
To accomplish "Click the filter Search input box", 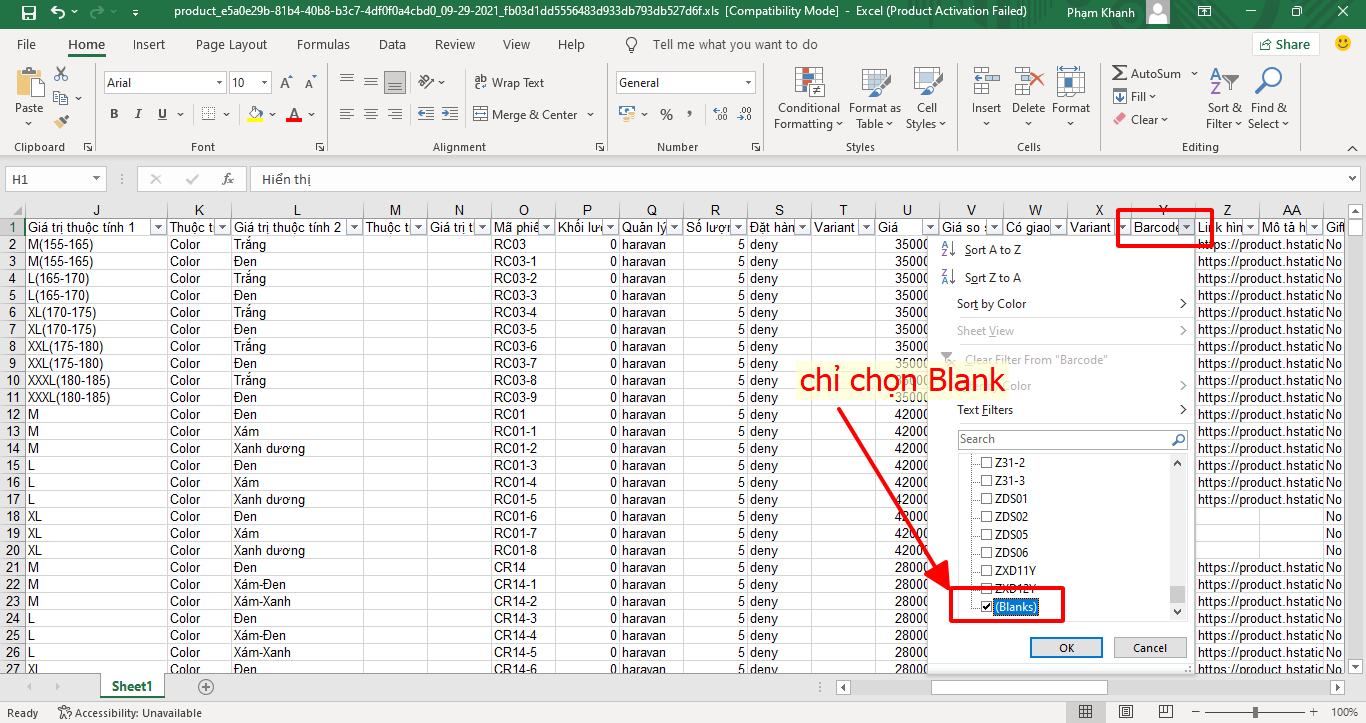I will pos(1064,439).
